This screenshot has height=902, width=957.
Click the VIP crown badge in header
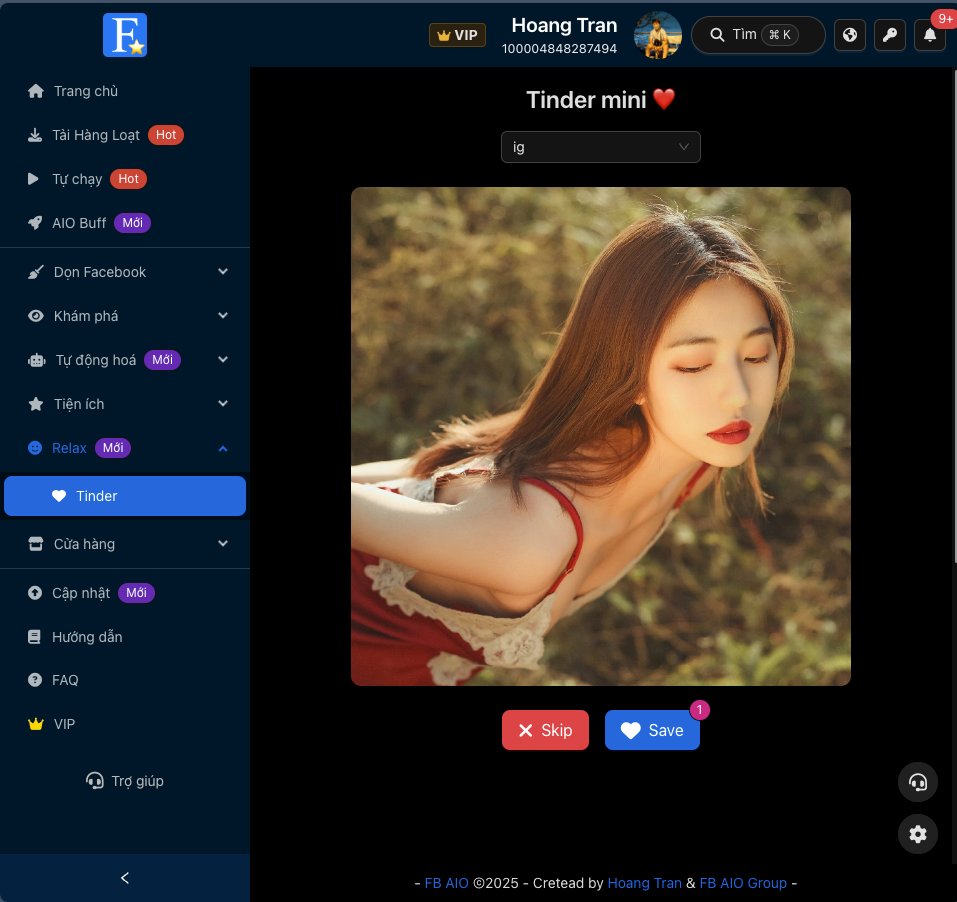click(457, 35)
